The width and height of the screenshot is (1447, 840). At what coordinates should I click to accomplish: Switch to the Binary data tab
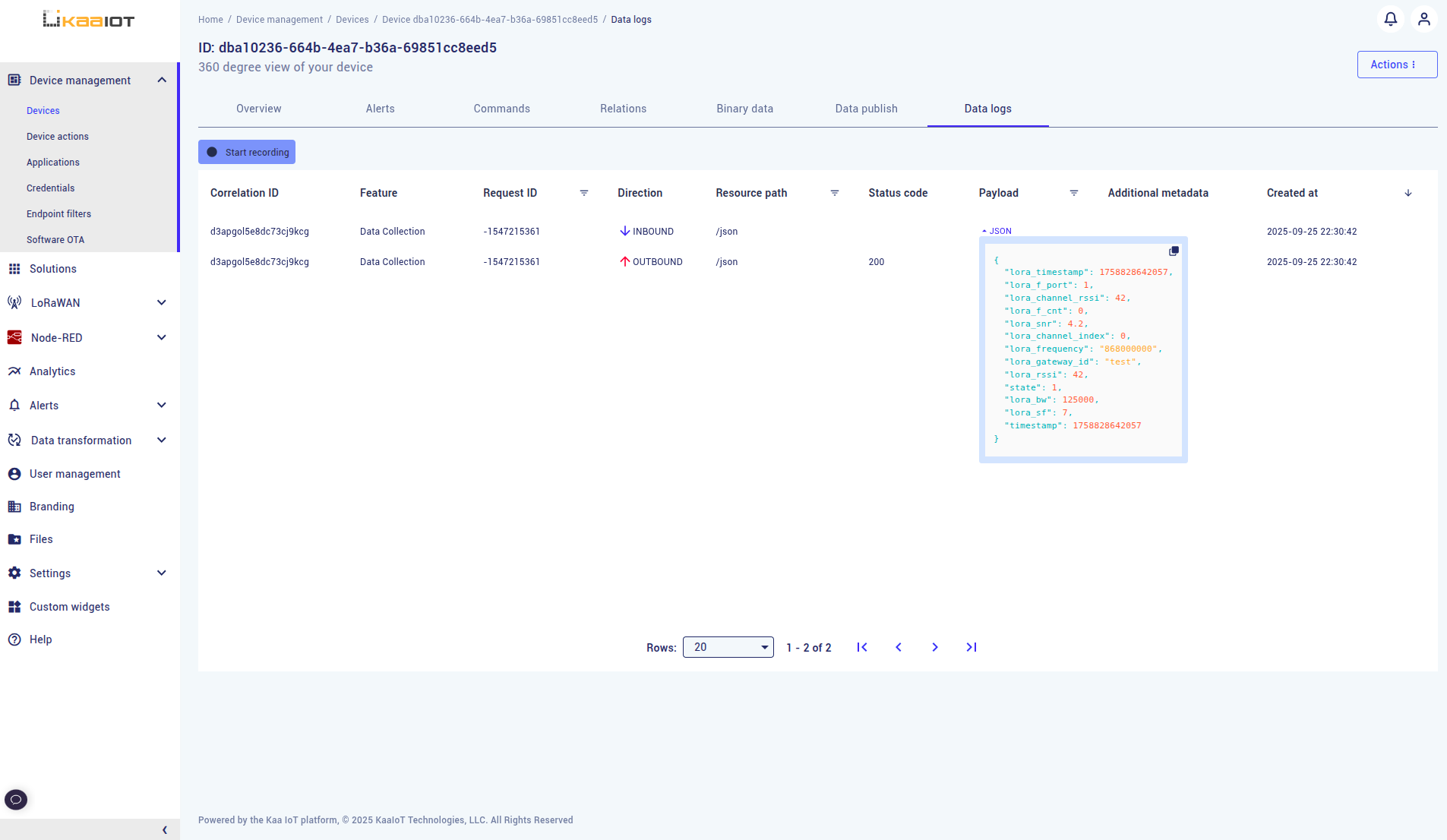tap(744, 109)
